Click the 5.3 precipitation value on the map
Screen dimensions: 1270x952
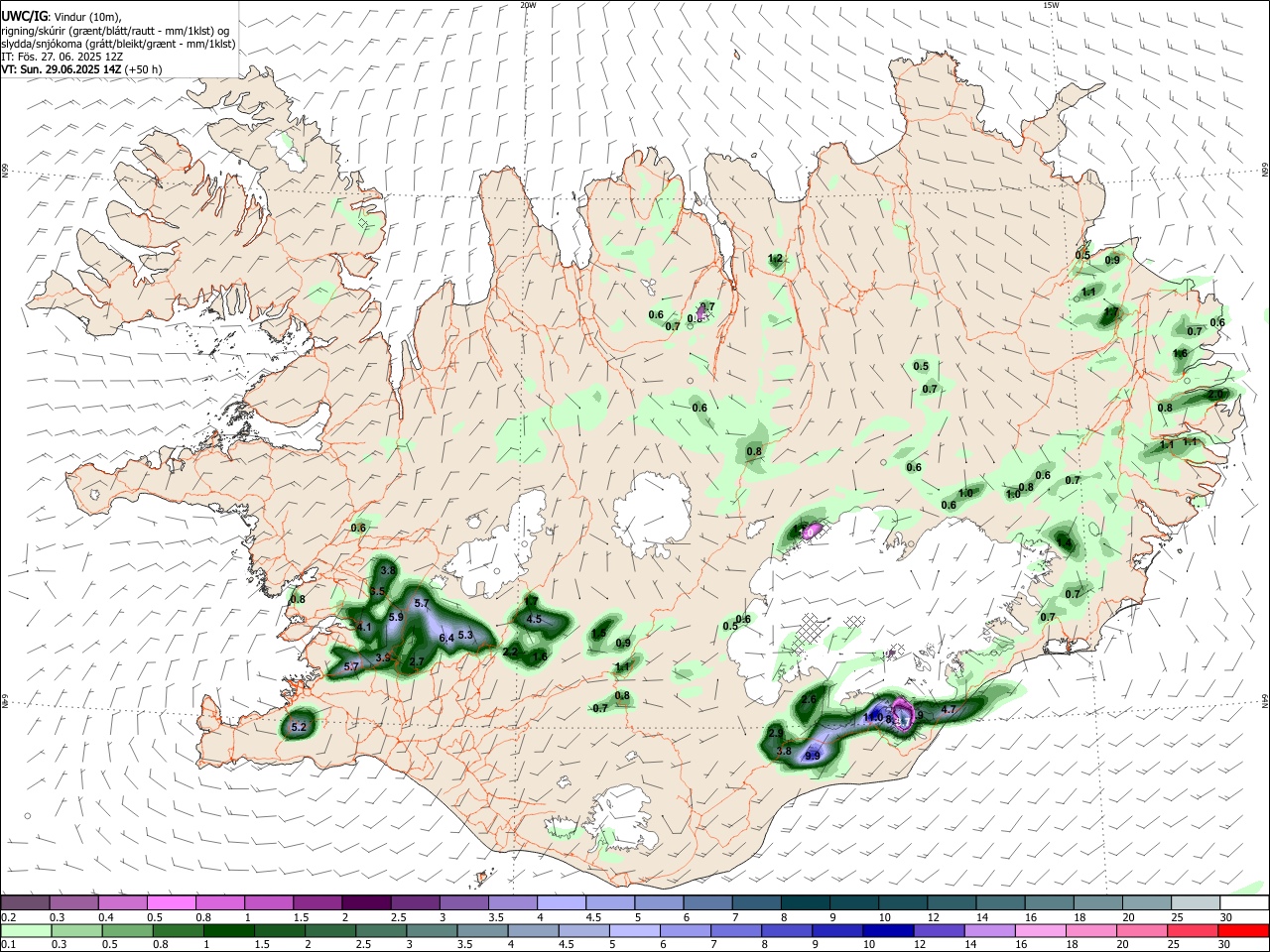click(x=466, y=635)
